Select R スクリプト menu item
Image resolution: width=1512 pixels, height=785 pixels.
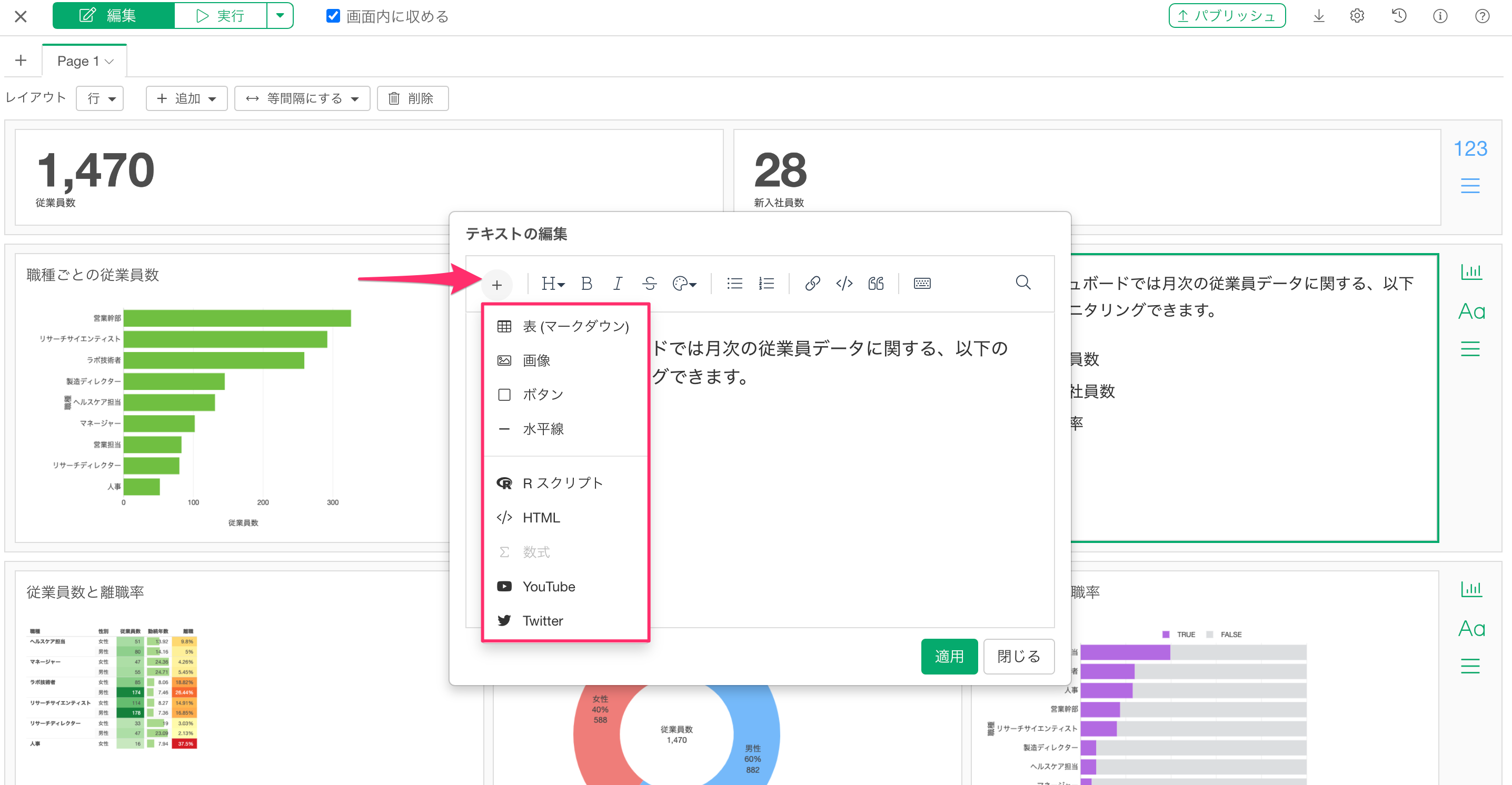[x=565, y=483]
